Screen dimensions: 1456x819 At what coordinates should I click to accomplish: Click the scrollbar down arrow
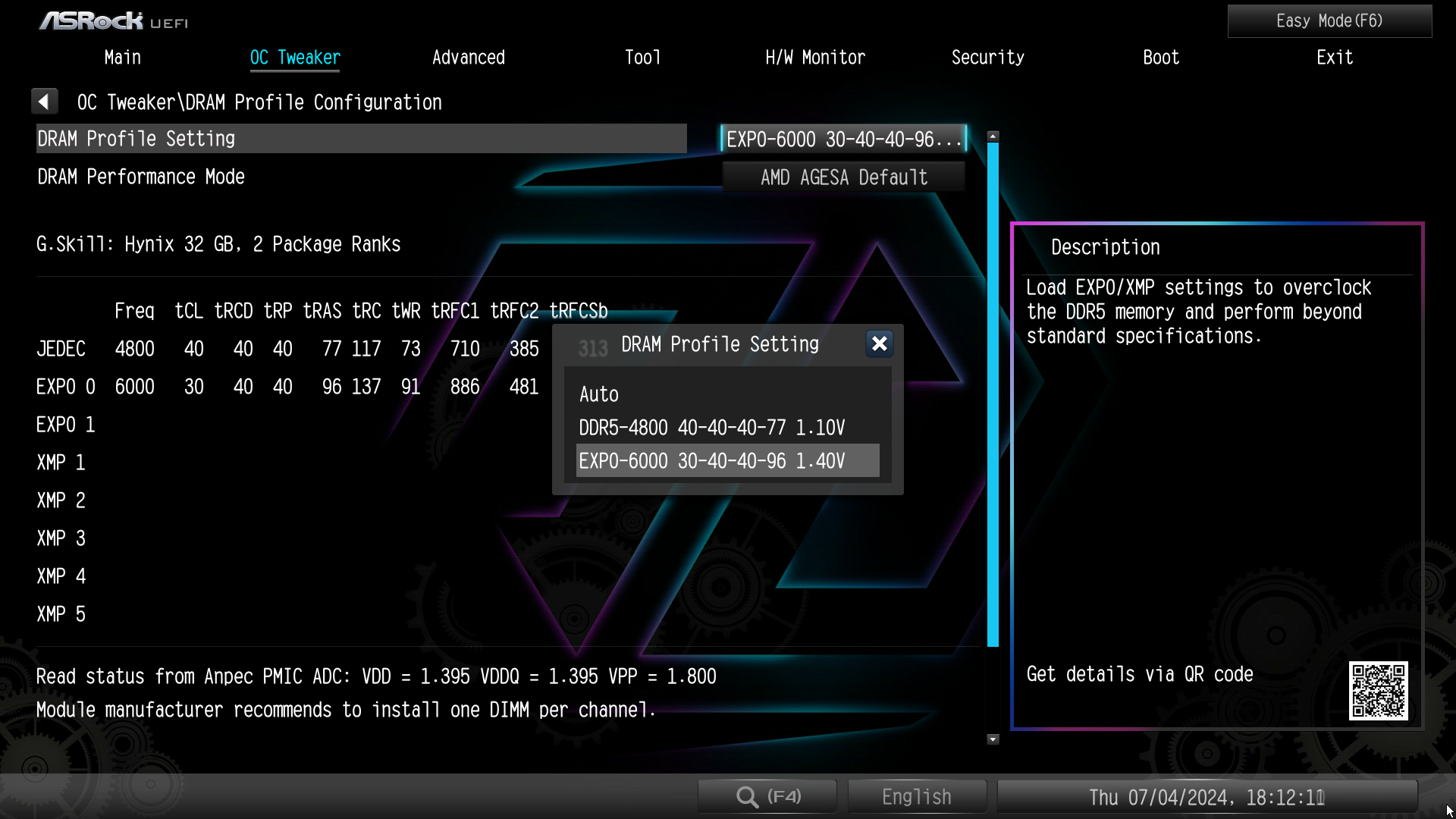(x=993, y=739)
